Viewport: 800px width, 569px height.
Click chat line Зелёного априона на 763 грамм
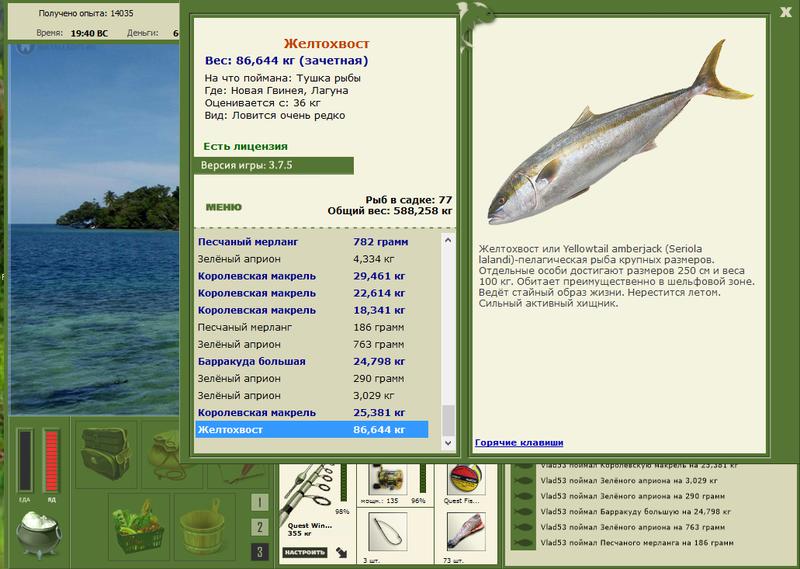pos(633,527)
